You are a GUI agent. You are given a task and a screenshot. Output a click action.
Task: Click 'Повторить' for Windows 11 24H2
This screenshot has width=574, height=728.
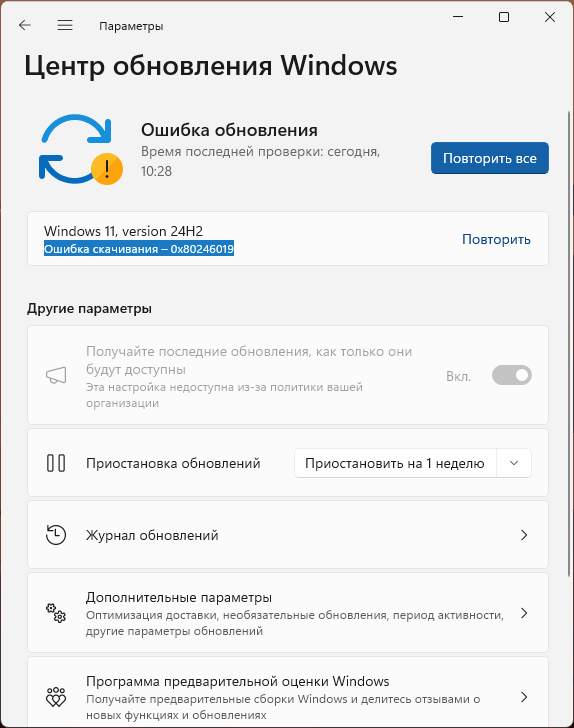496,240
